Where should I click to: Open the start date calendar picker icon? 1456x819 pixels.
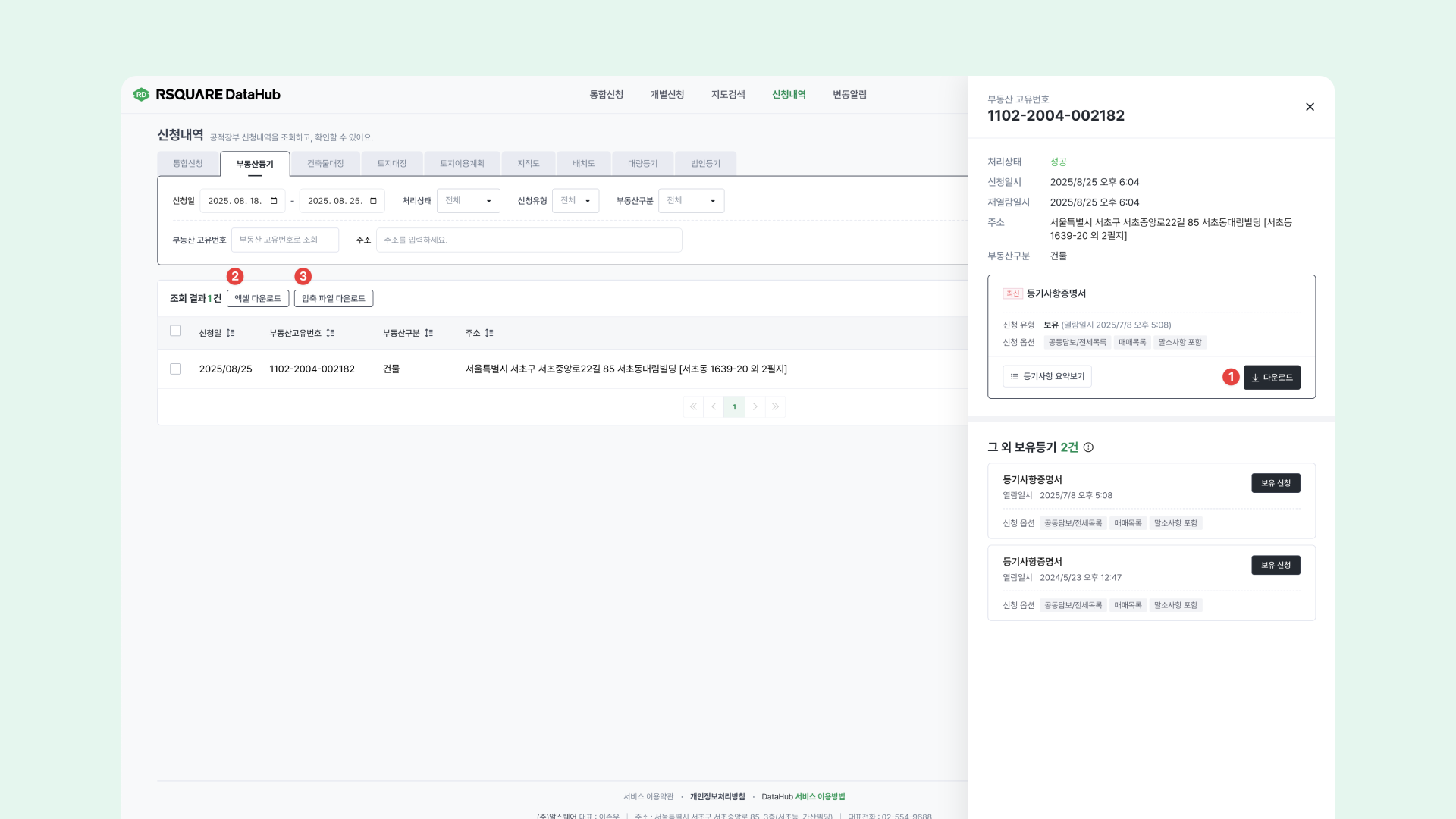274,201
